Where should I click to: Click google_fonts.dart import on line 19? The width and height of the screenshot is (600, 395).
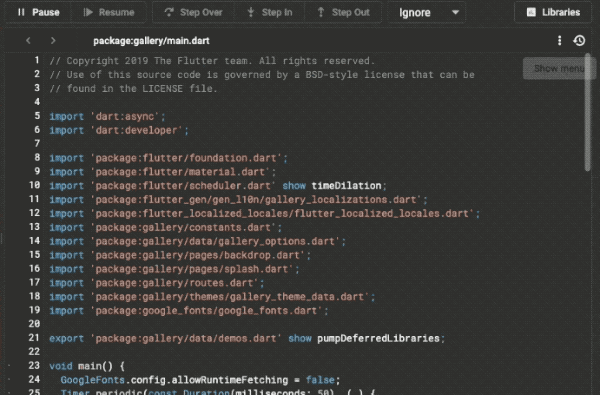pos(207,310)
